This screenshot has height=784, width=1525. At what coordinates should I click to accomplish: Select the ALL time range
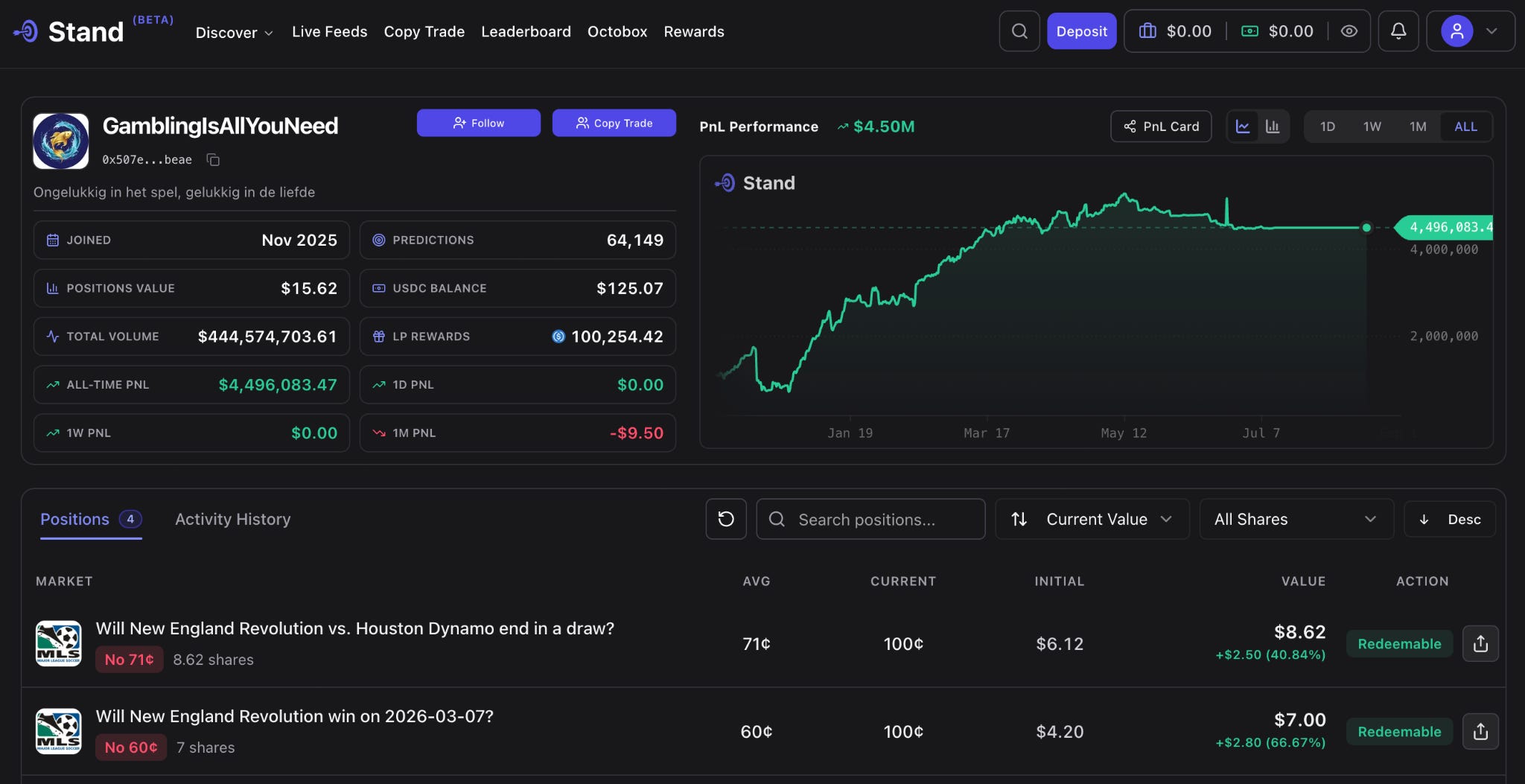tap(1465, 127)
